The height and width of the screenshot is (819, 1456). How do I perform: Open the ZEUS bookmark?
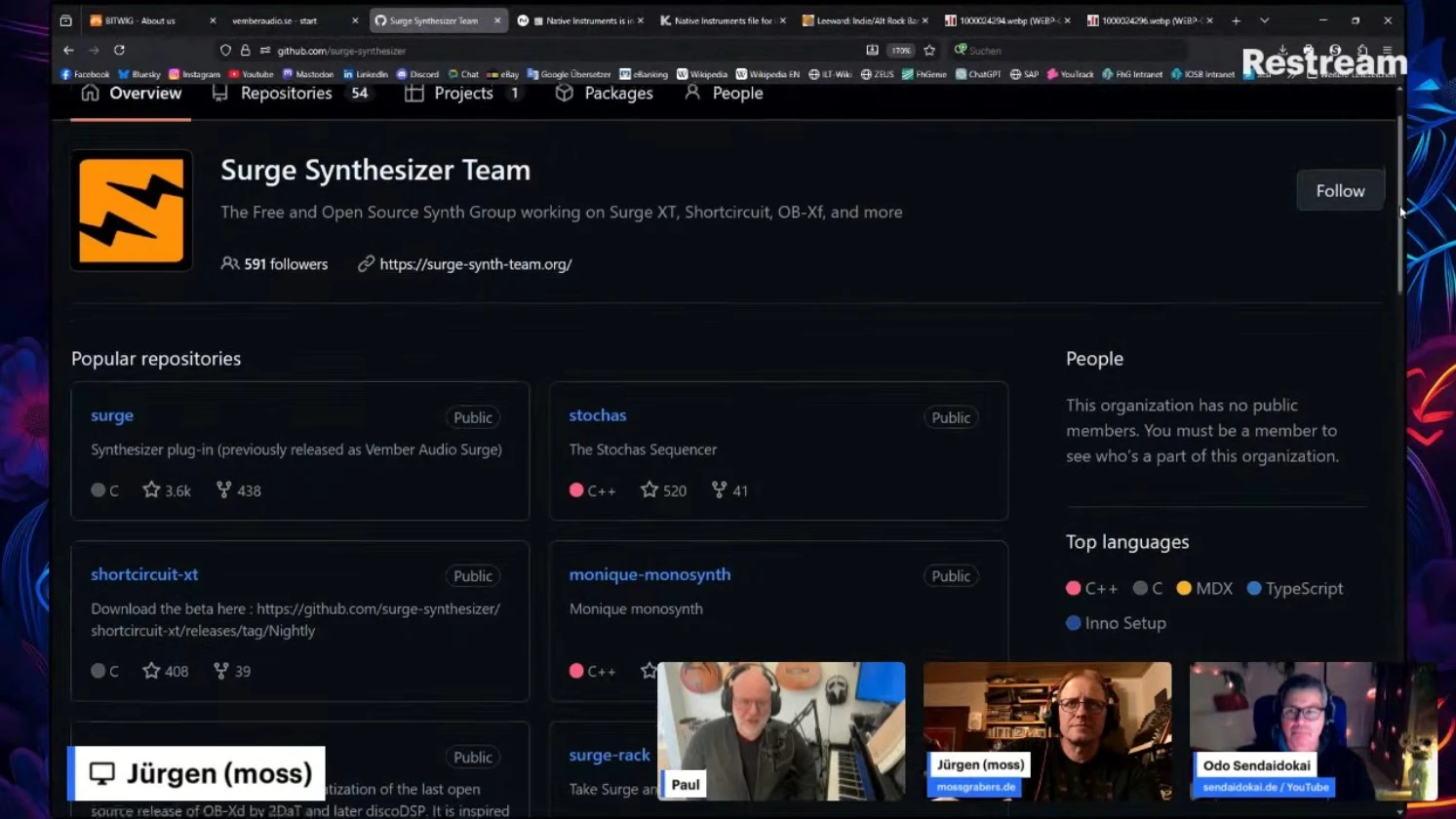tap(877, 74)
